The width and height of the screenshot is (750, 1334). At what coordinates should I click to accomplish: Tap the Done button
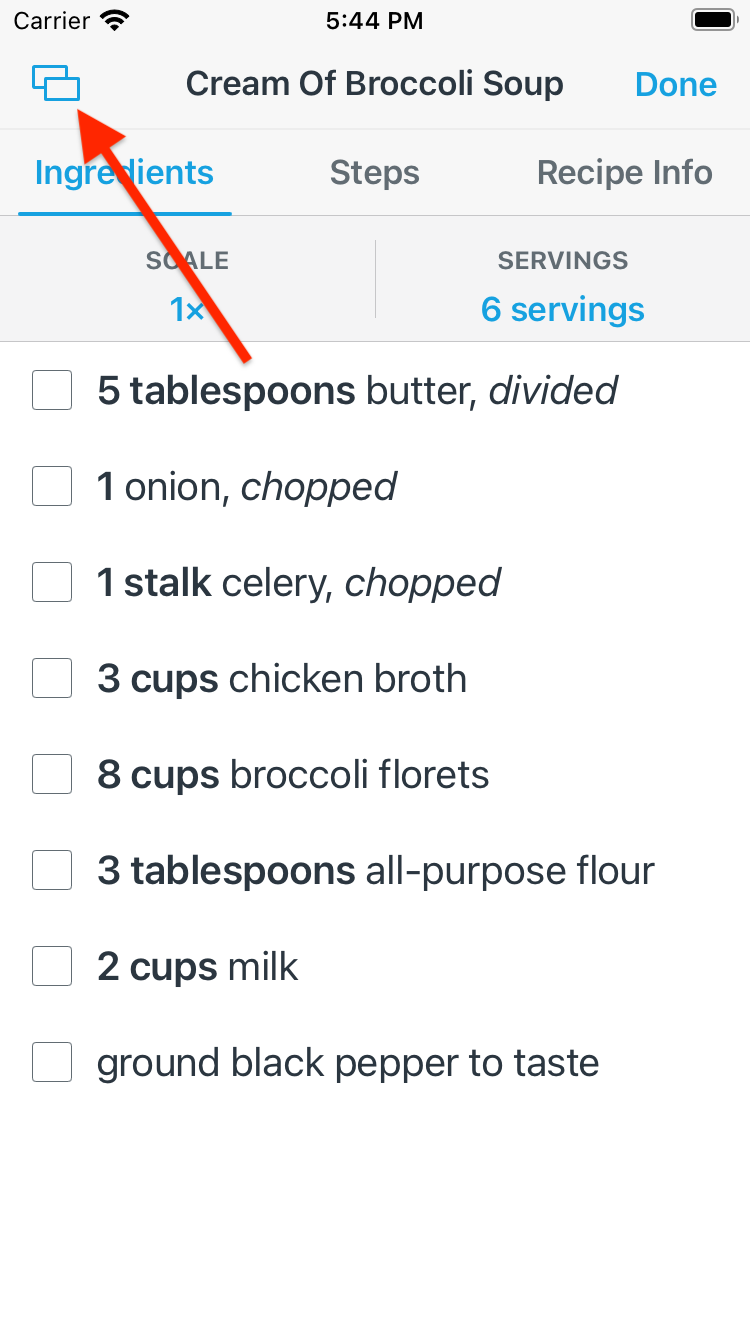click(x=676, y=84)
